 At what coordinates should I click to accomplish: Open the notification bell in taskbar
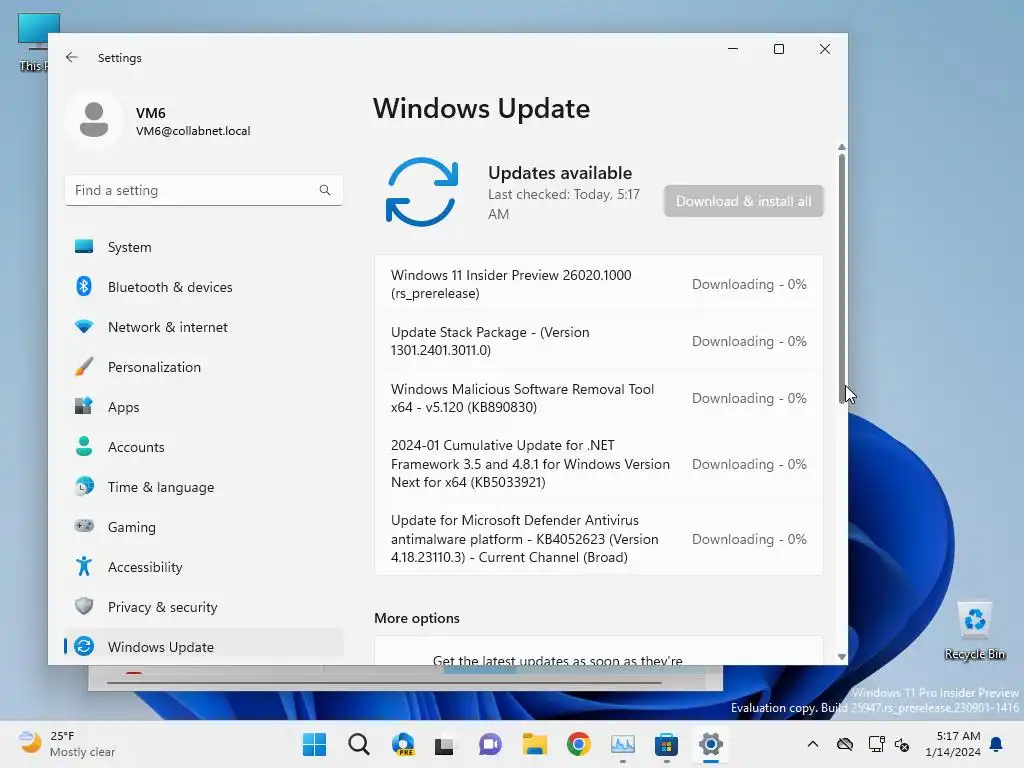click(997, 744)
